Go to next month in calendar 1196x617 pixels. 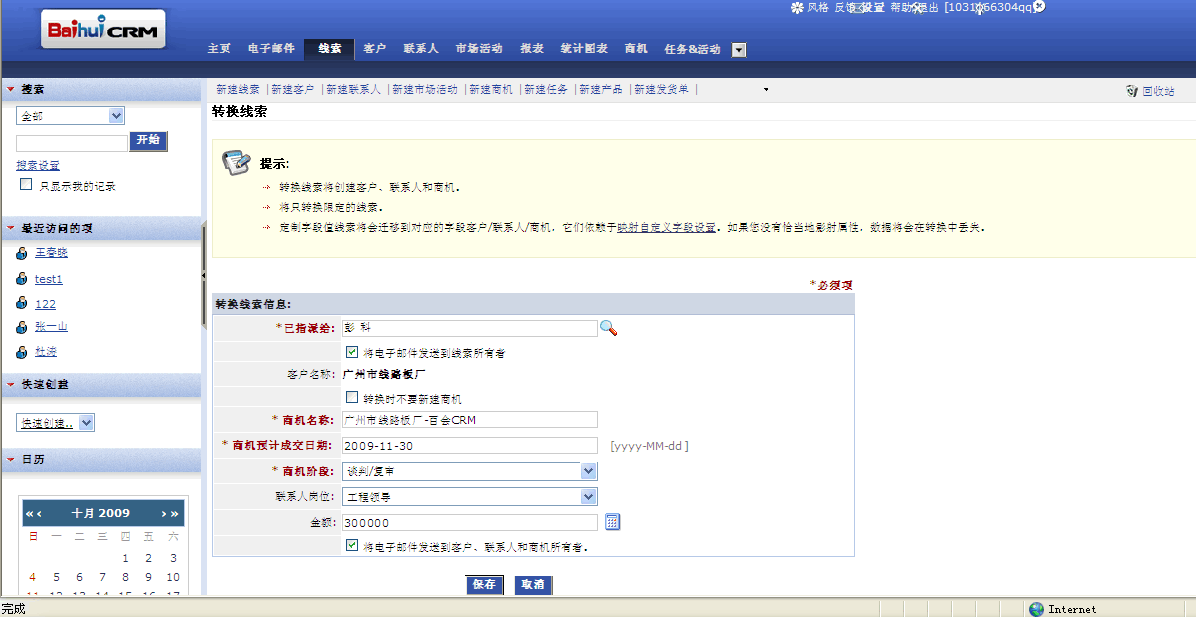[164, 513]
